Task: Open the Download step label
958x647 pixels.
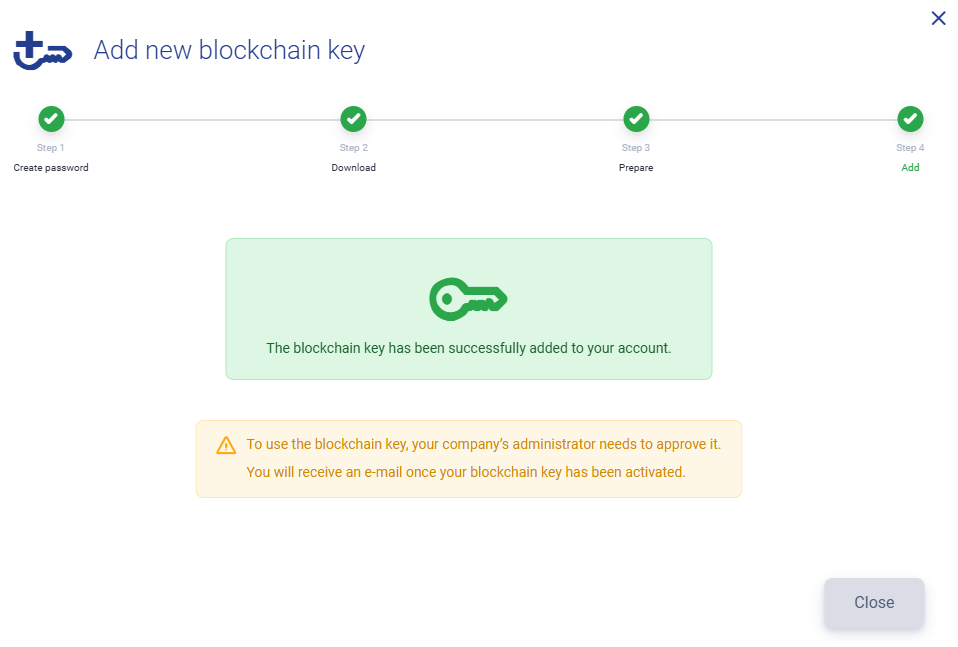Action: [x=354, y=167]
